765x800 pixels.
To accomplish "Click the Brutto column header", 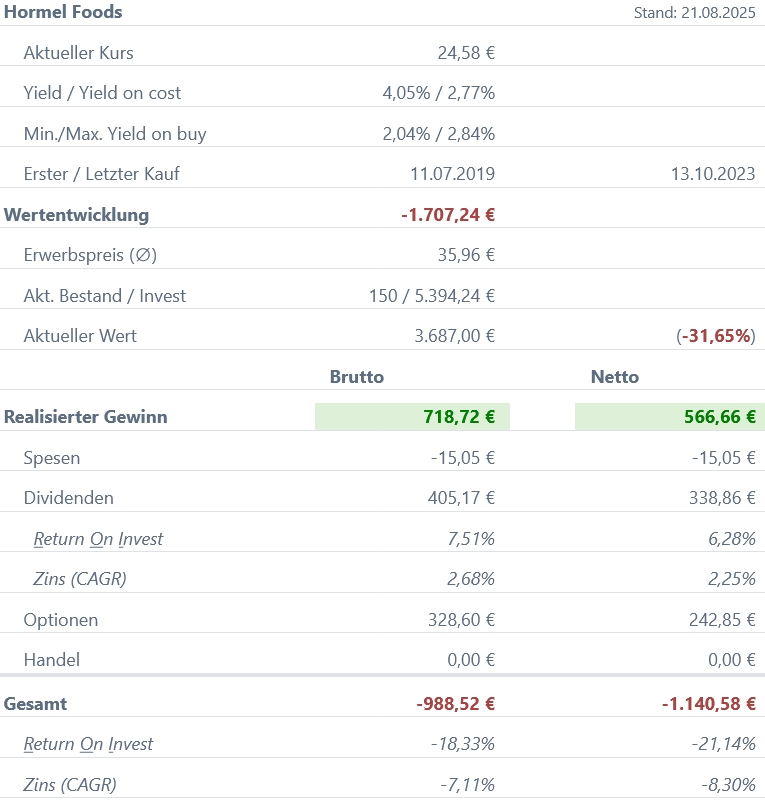I will [357, 377].
